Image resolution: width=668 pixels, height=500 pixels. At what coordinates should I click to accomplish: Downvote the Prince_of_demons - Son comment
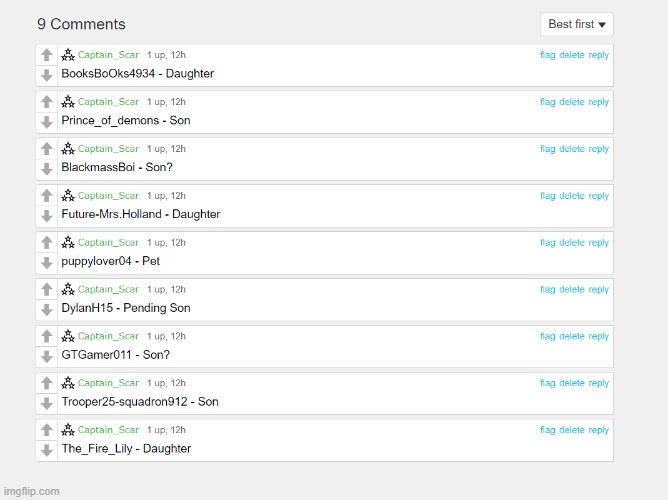pyautogui.click(x=46, y=122)
